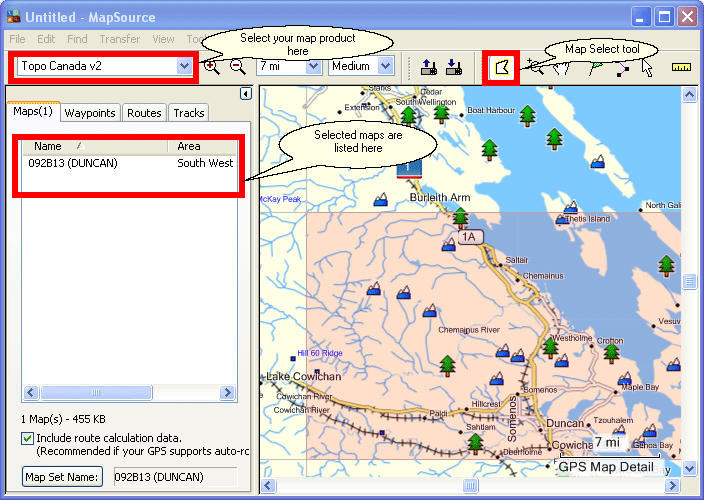Click the Crofton label on map
Viewport: 704px width, 500px height.
click(x=610, y=341)
